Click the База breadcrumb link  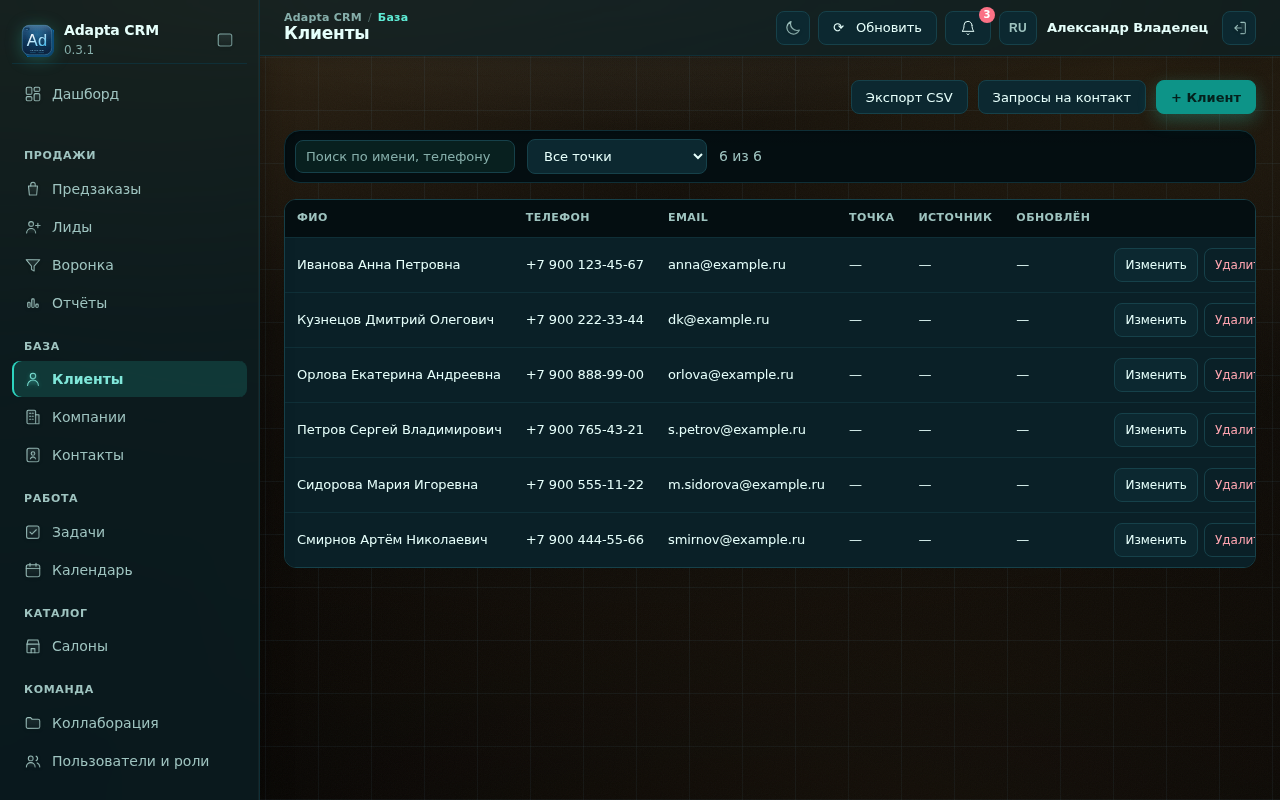[x=393, y=17]
